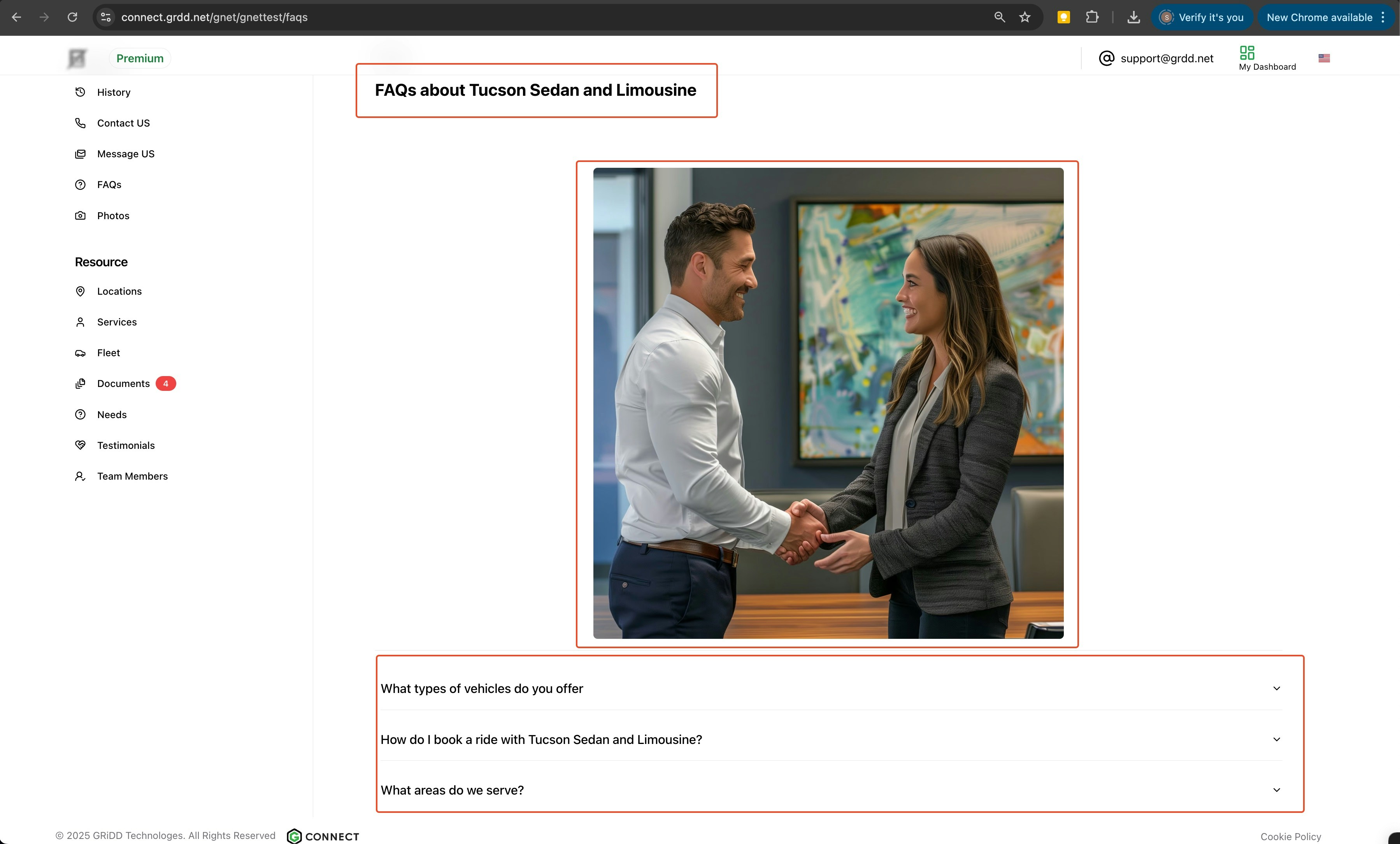The width and height of the screenshot is (1400, 844).
Task: Go to Documents in the sidebar
Action: (123, 383)
